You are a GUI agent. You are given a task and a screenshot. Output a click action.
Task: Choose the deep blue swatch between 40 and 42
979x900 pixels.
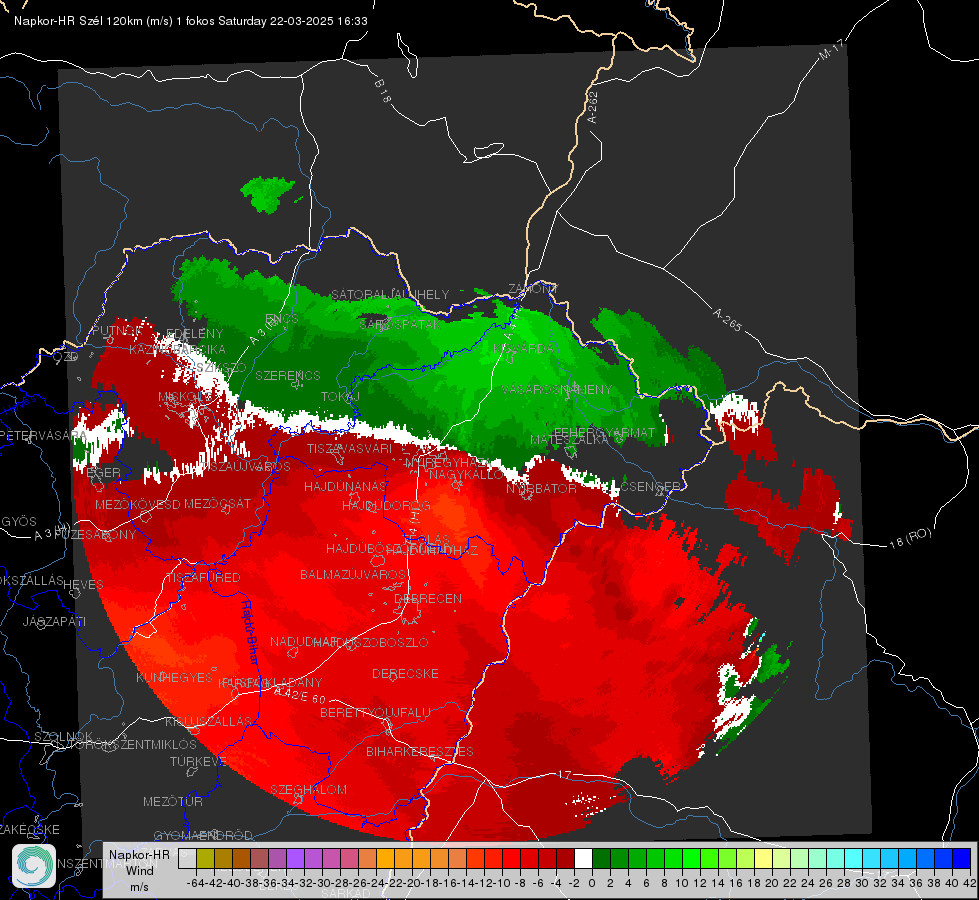tap(962, 858)
